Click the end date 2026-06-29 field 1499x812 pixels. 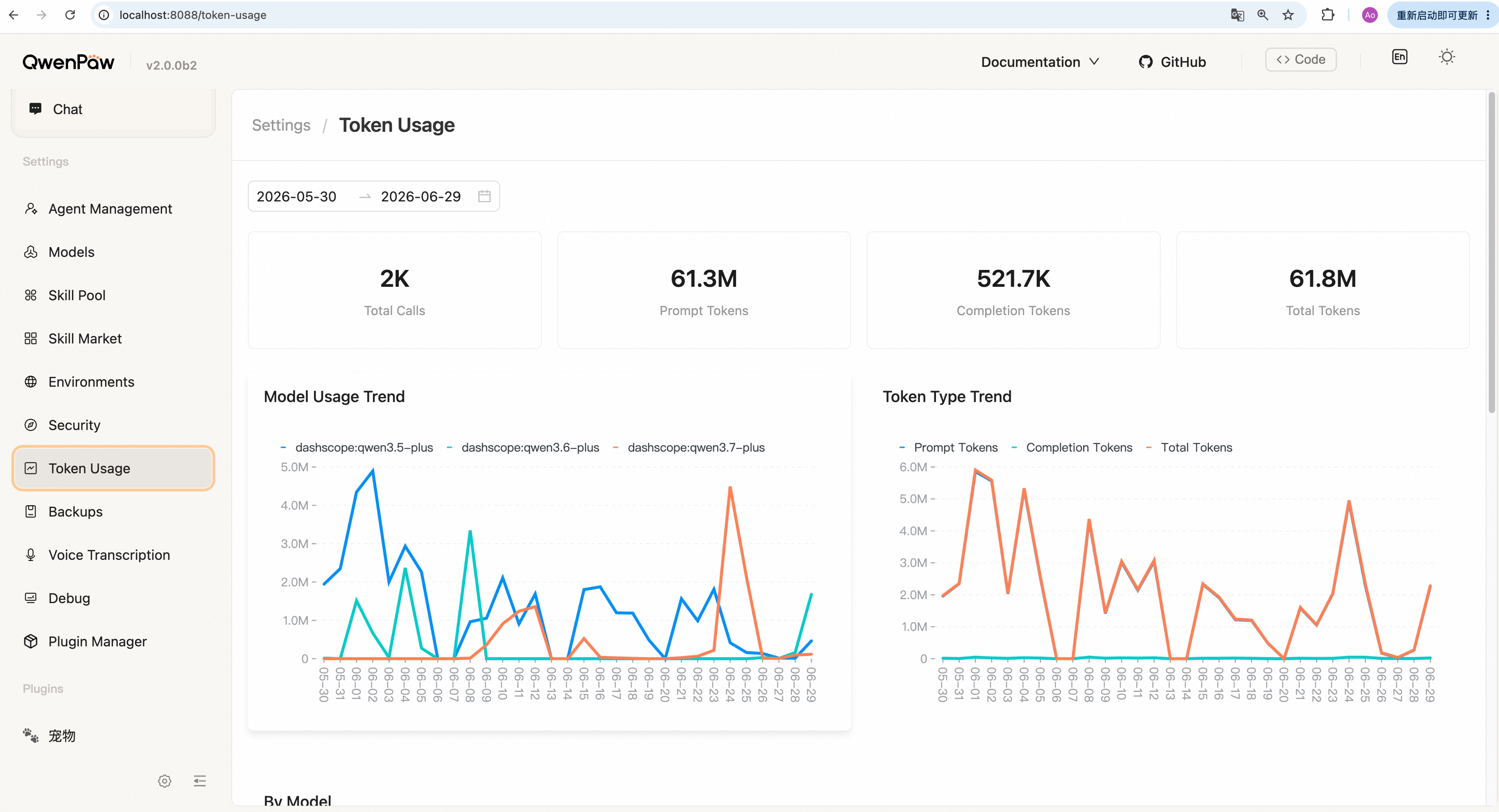click(421, 197)
